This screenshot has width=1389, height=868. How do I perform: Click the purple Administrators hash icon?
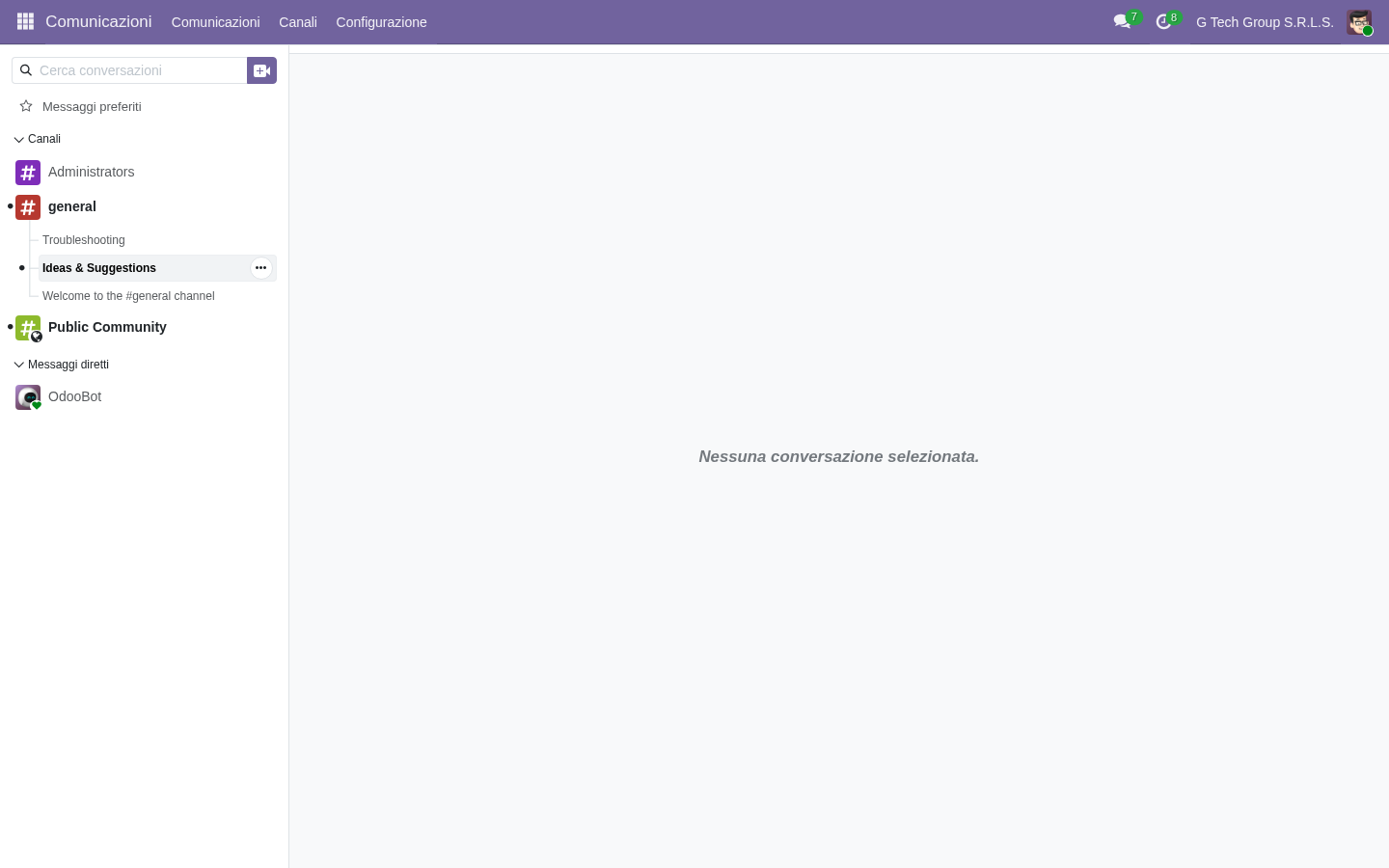click(x=28, y=173)
